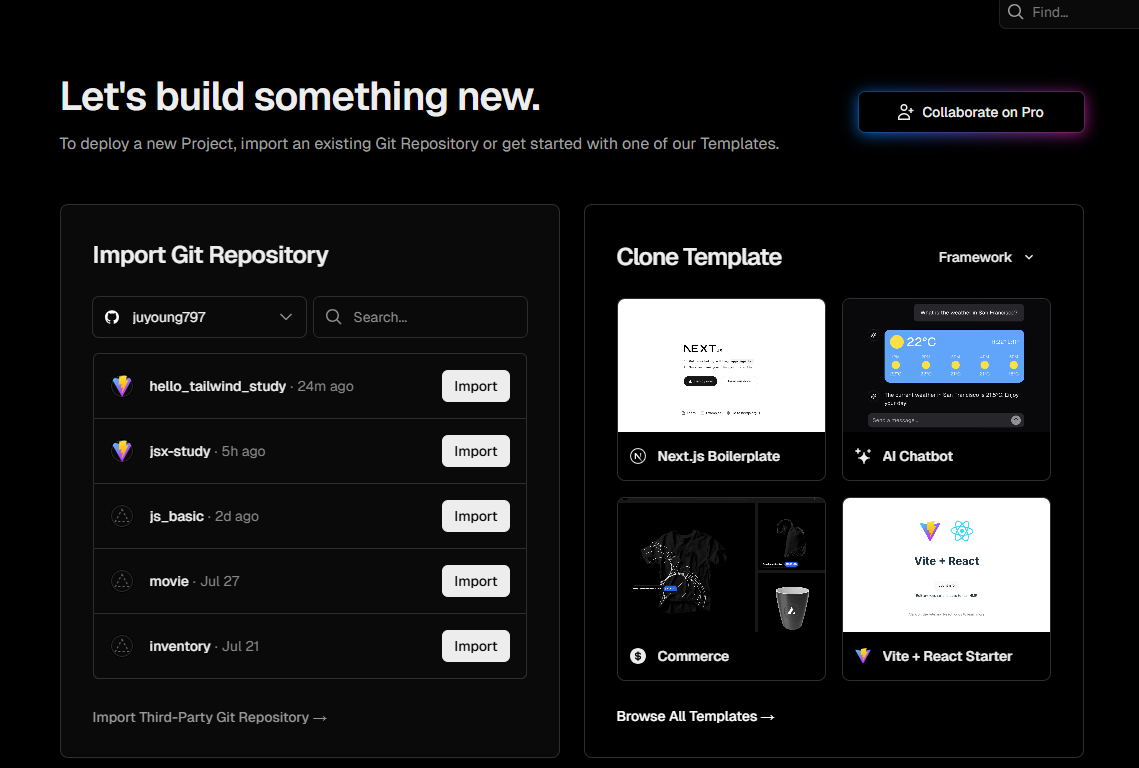The width and height of the screenshot is (1139, 768).
Task: Click the add-user icon on Collaborate button
Action: [x=905, y=112]
